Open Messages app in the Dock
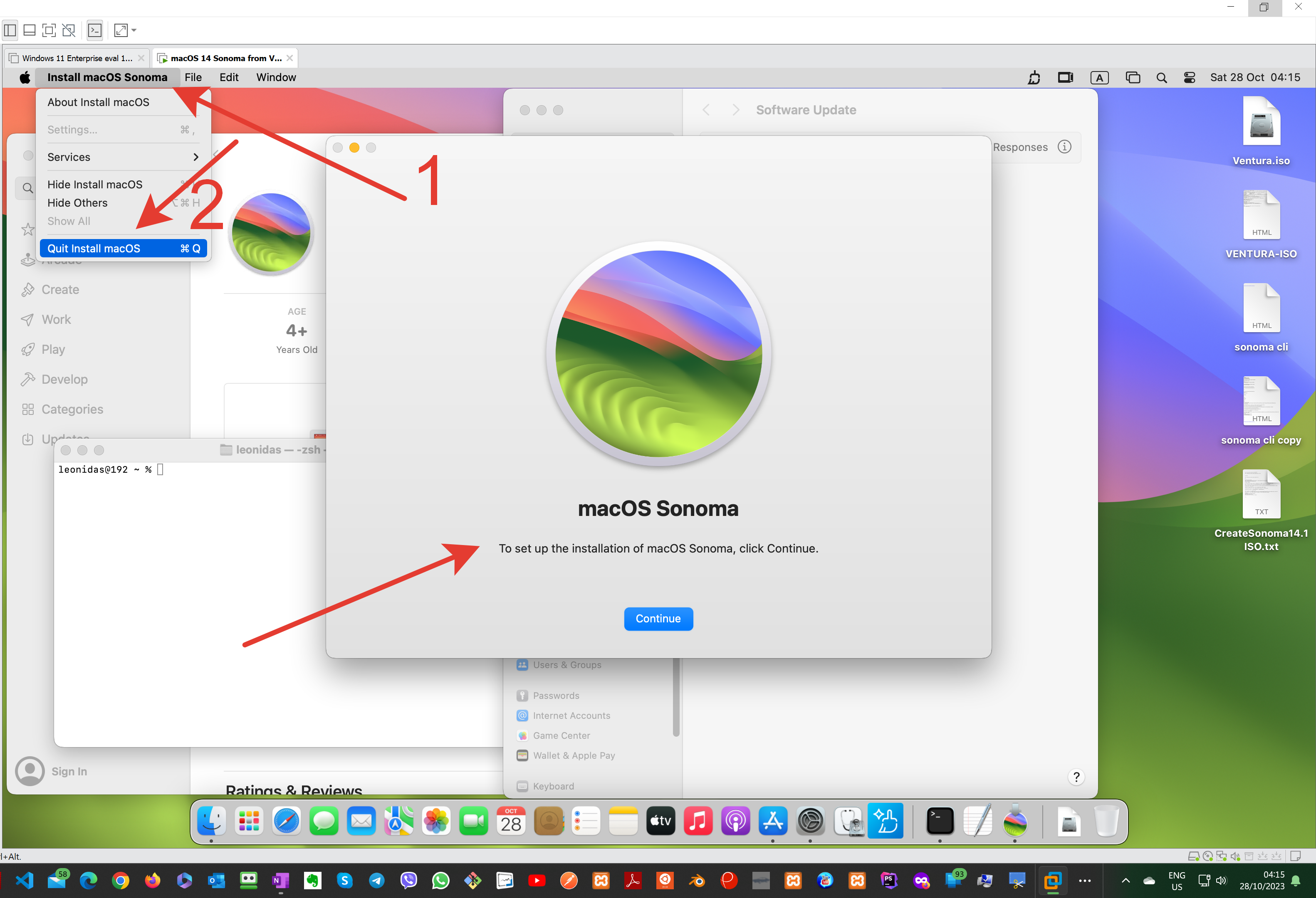Image resolution: width=1316 pixels, height=898 pixels. (324, 821)
